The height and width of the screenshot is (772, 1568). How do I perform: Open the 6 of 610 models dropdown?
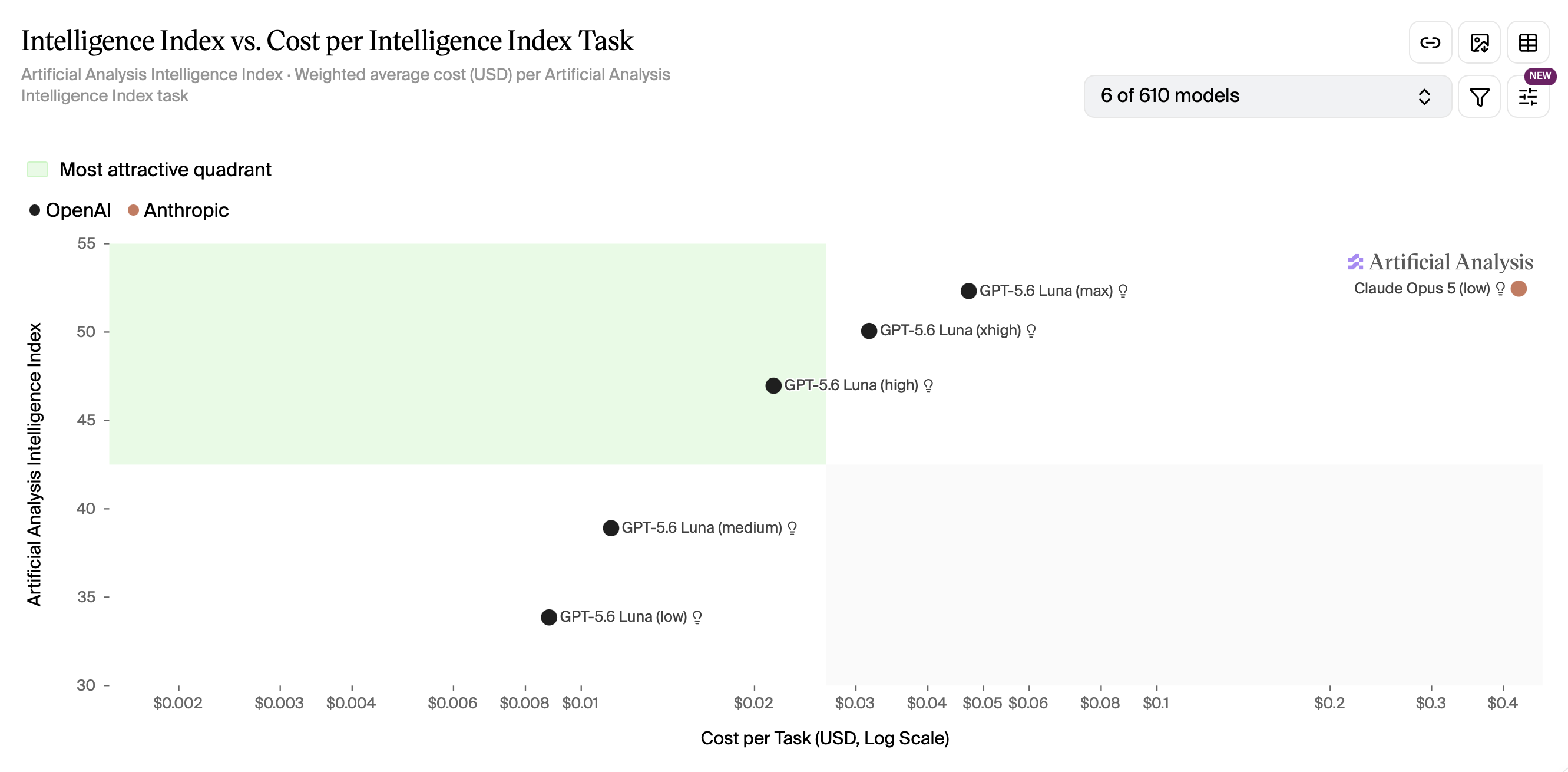tap(1268, 96)
